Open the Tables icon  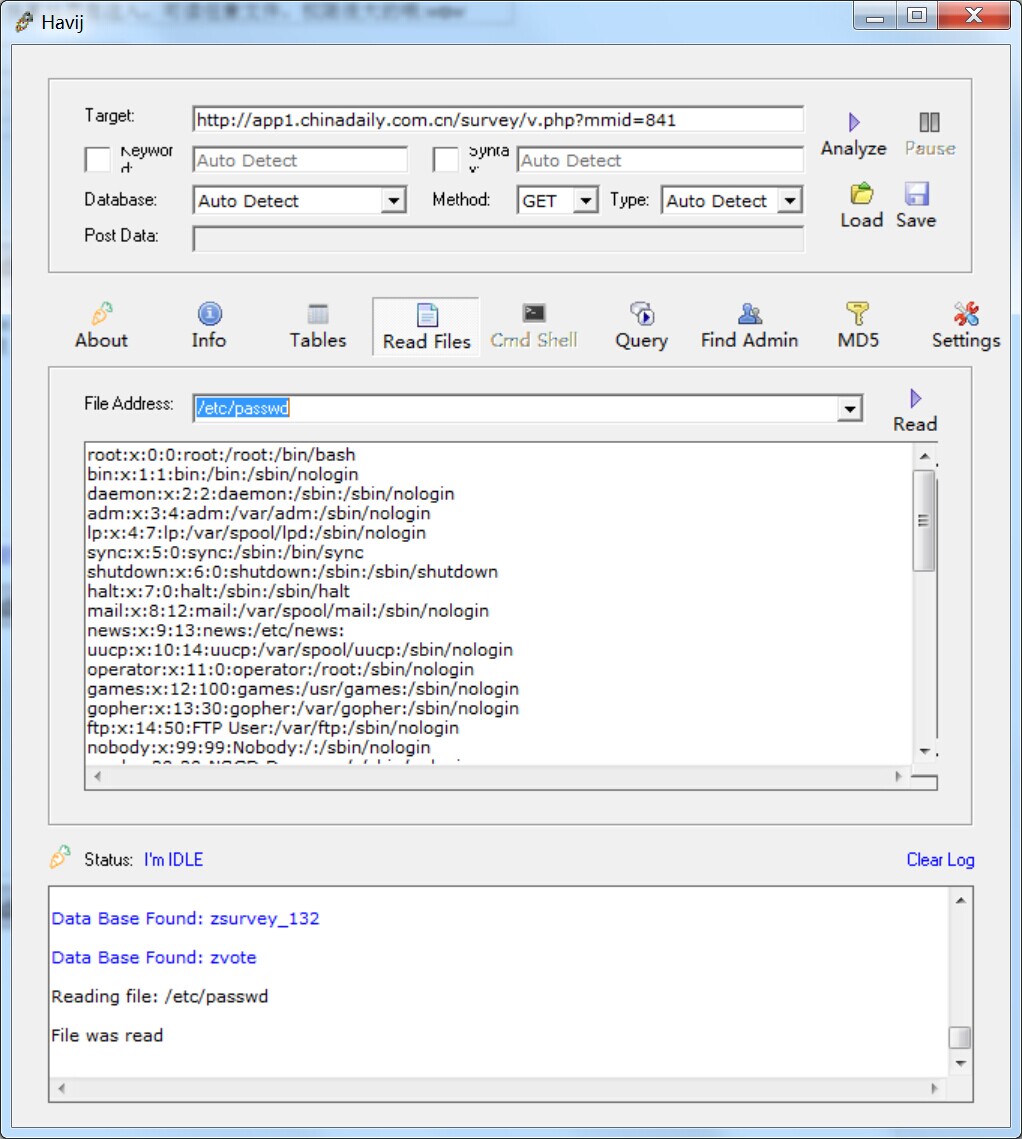click(x=318, y=314)
